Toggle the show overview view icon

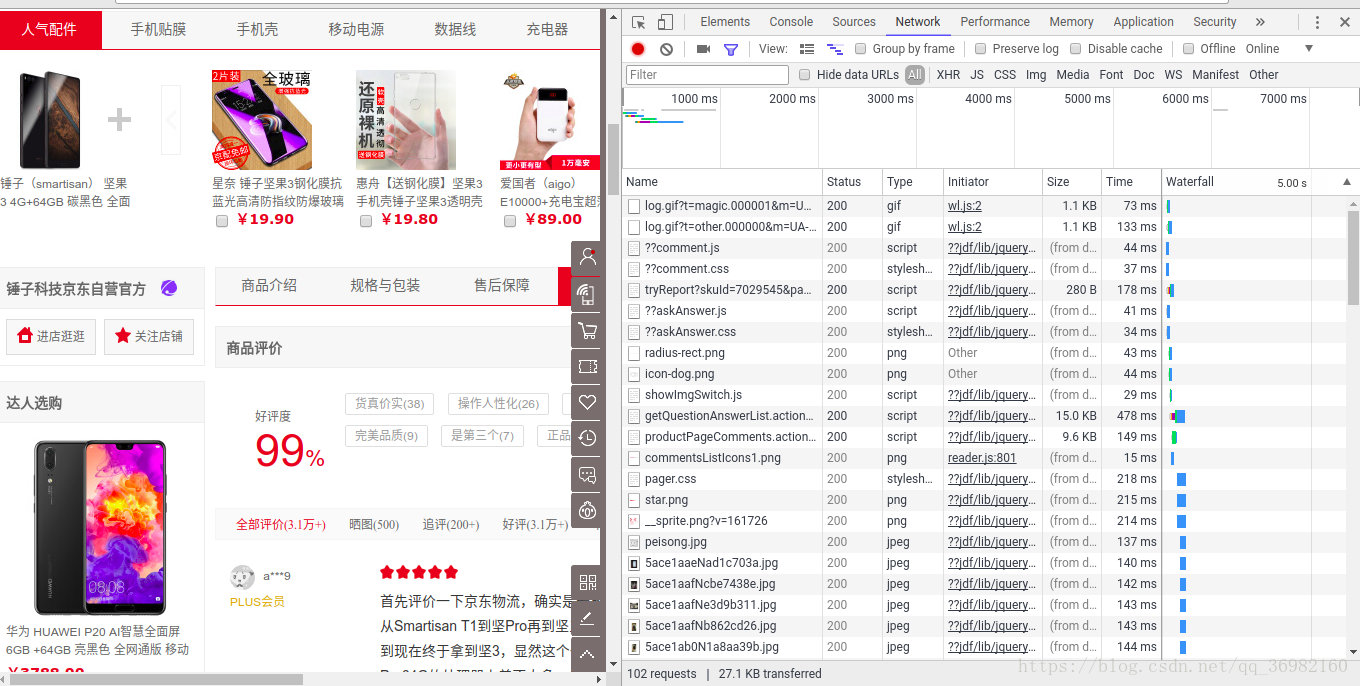[834, 49]
